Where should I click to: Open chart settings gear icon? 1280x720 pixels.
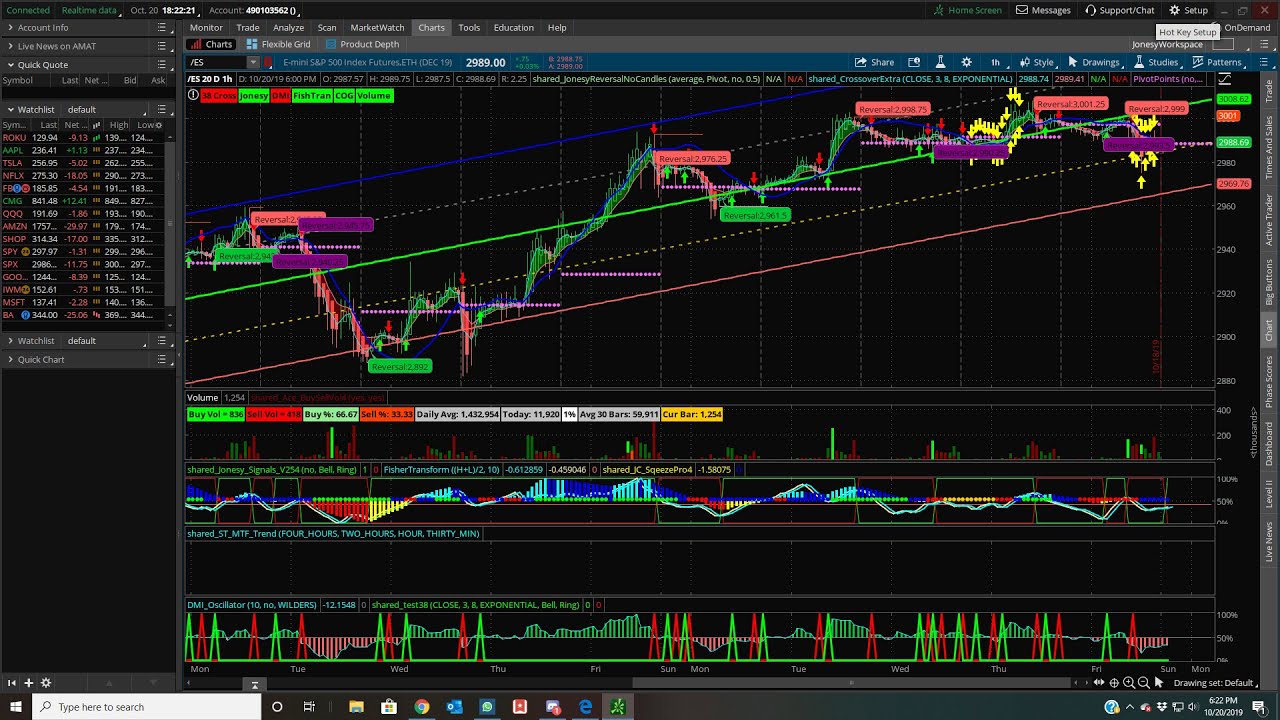pyautogui.click(x=966, y=62)
